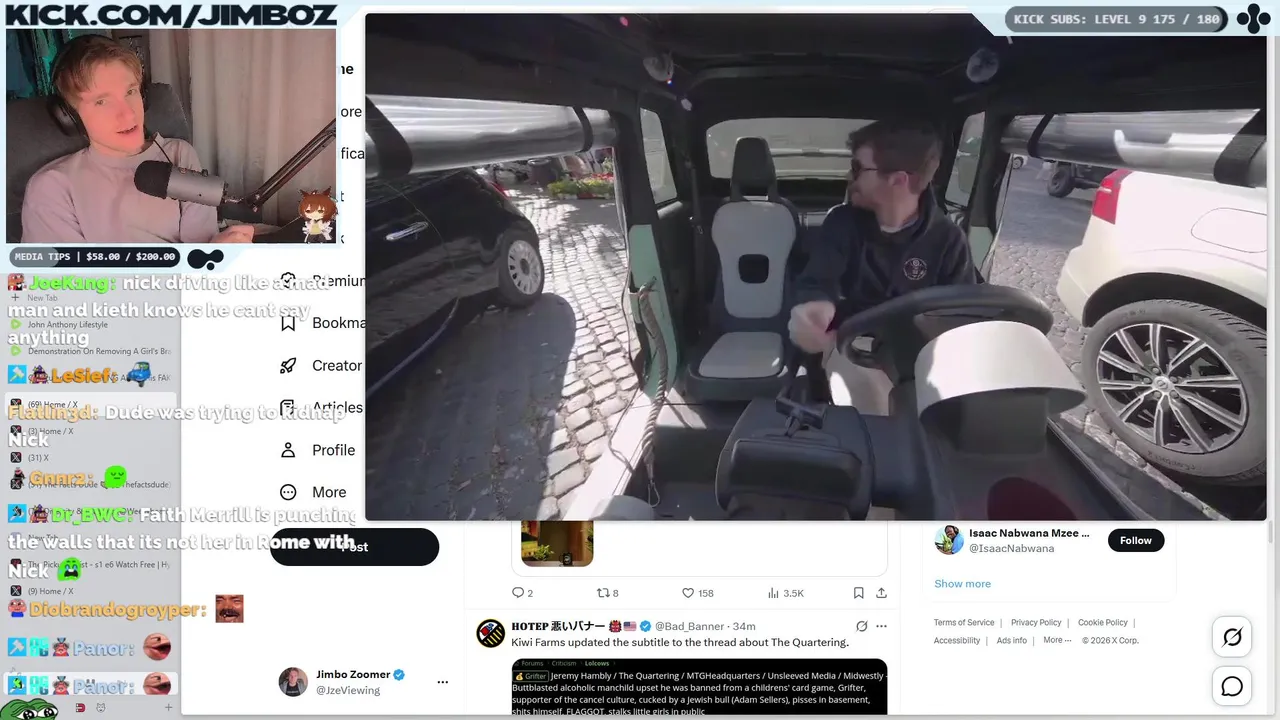Click the small video thumbnail in post
This screenshot has height=720, width=1280.
click(557, 543)
